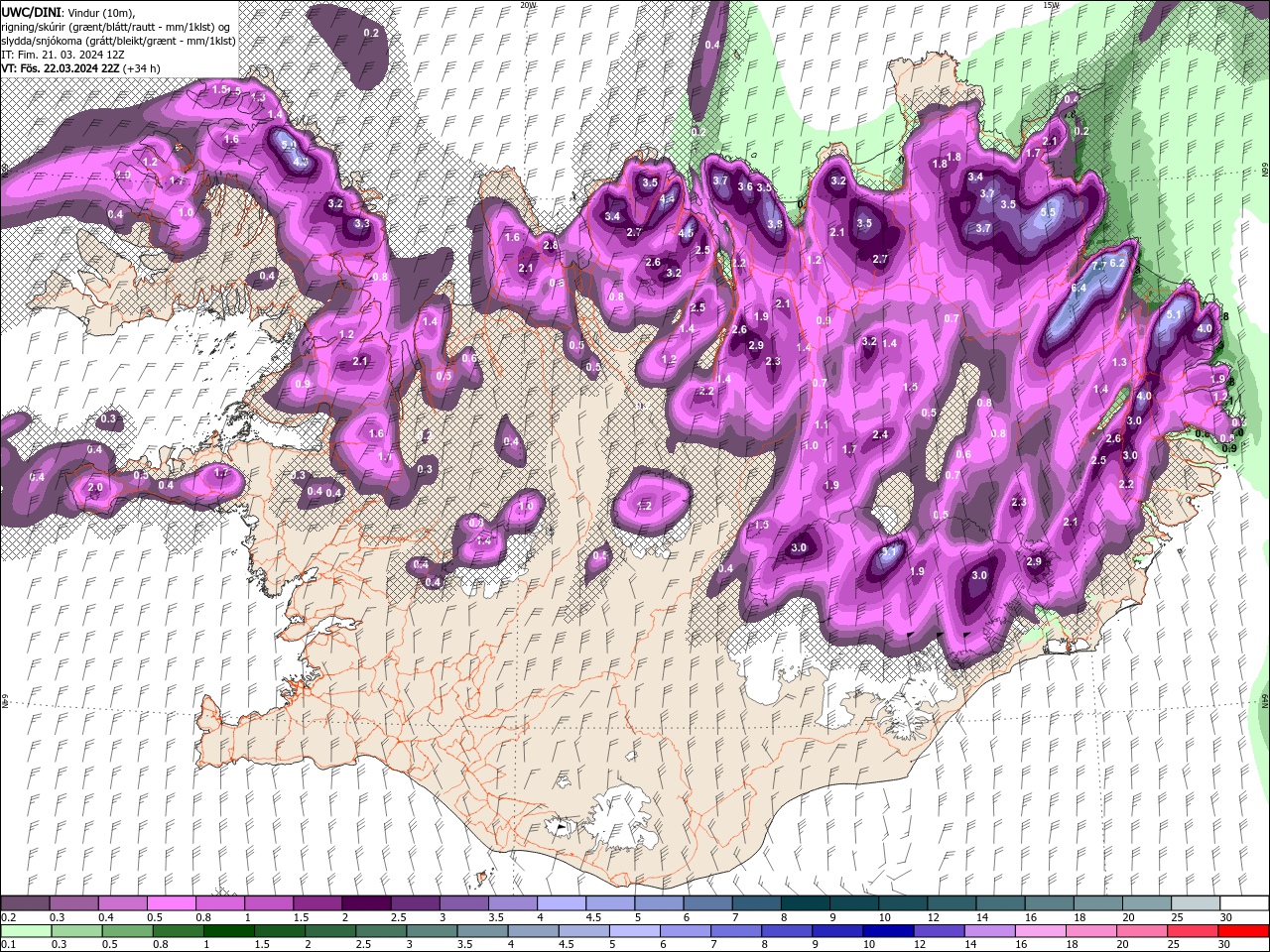Screen dimensions: 1270x952
Task: Click the "slydda/snjókoma" legend description line
Action: click(x=118, y=40)
